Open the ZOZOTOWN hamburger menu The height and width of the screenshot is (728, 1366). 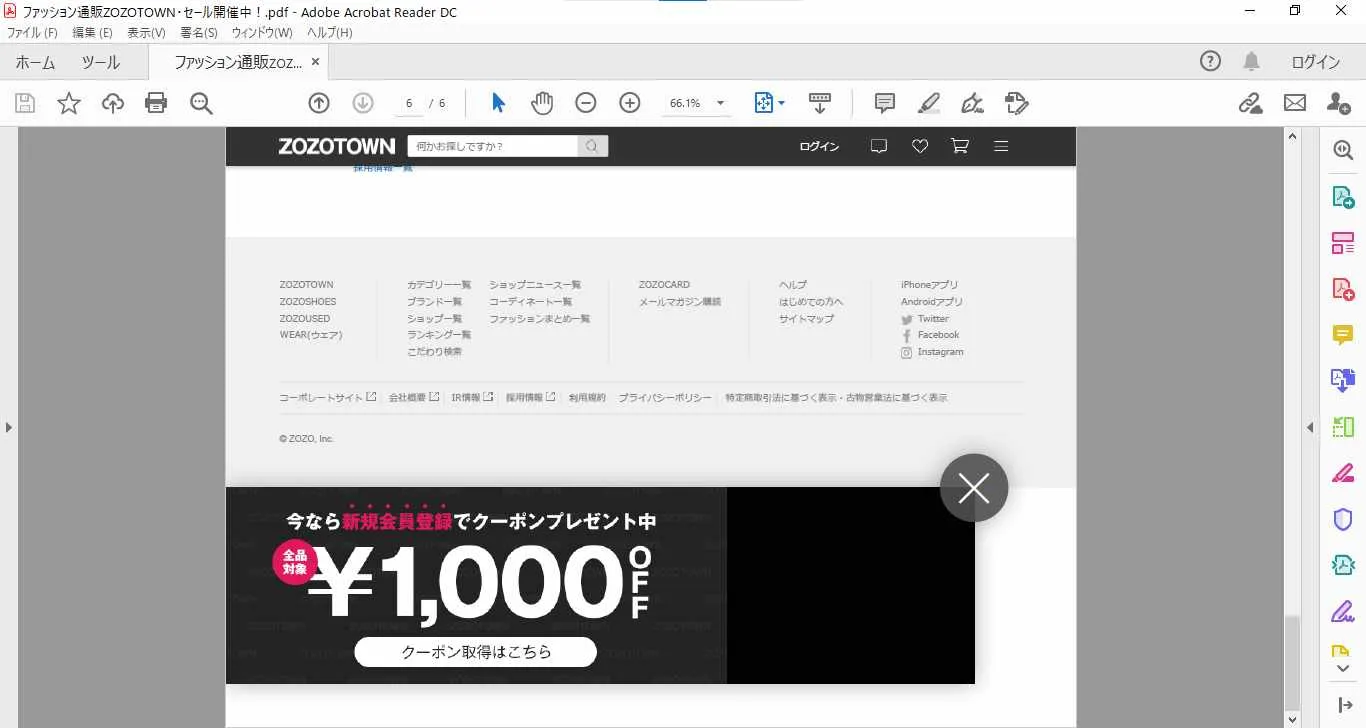(x=1001, y=146)
